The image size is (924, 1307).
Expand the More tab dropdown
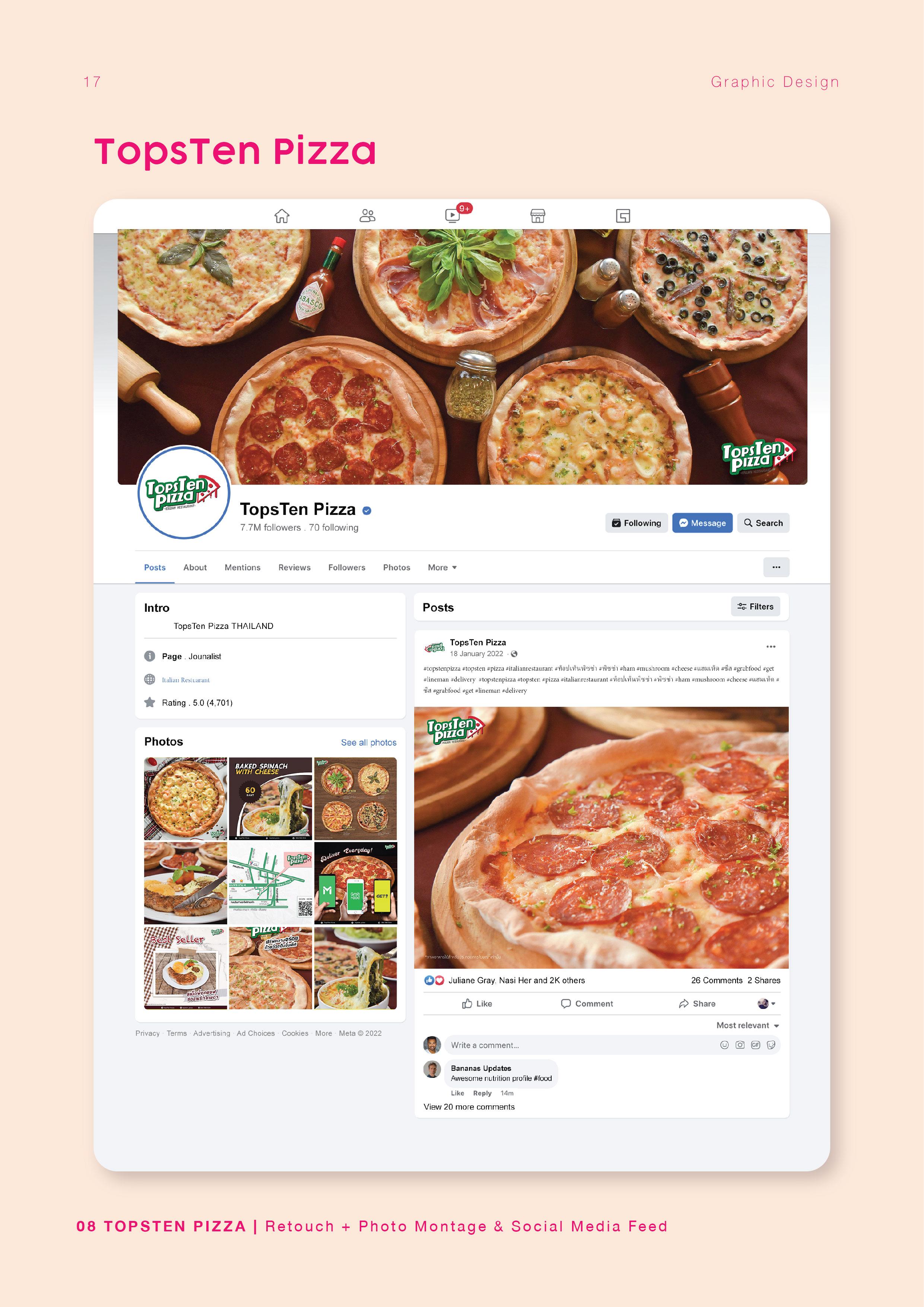442,567
